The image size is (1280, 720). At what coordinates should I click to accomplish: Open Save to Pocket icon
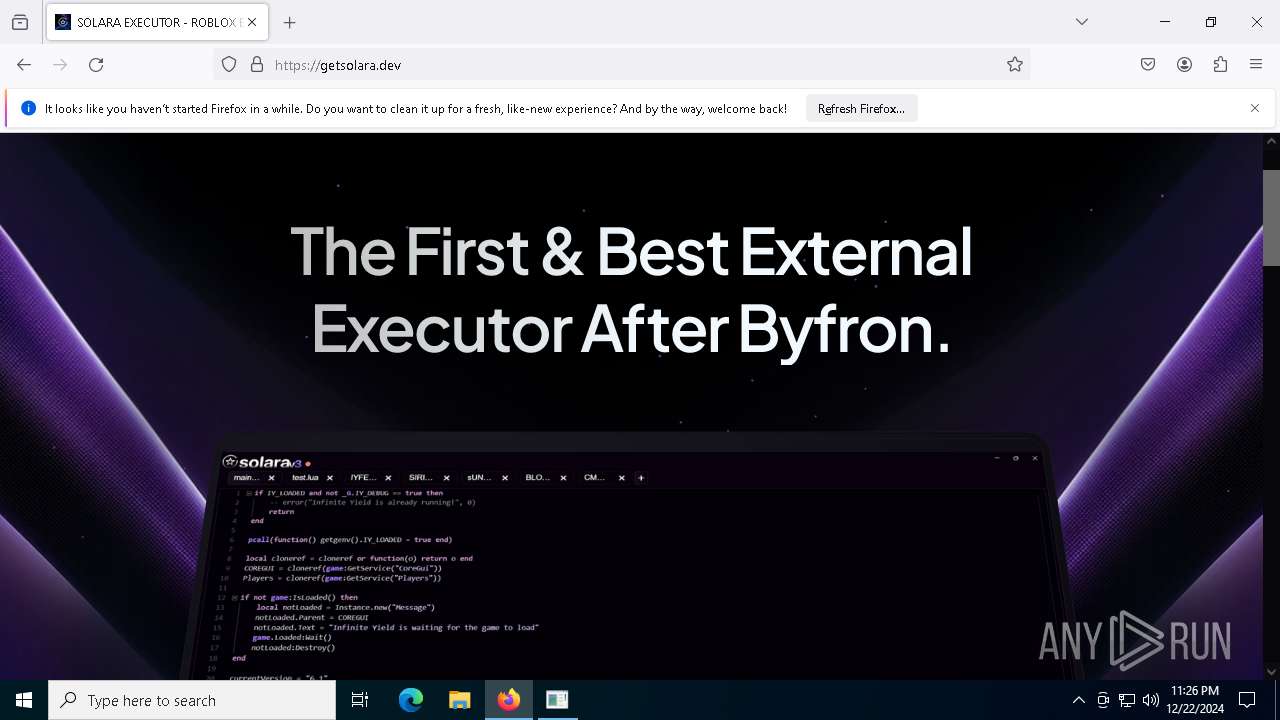tap(1148, 65)
